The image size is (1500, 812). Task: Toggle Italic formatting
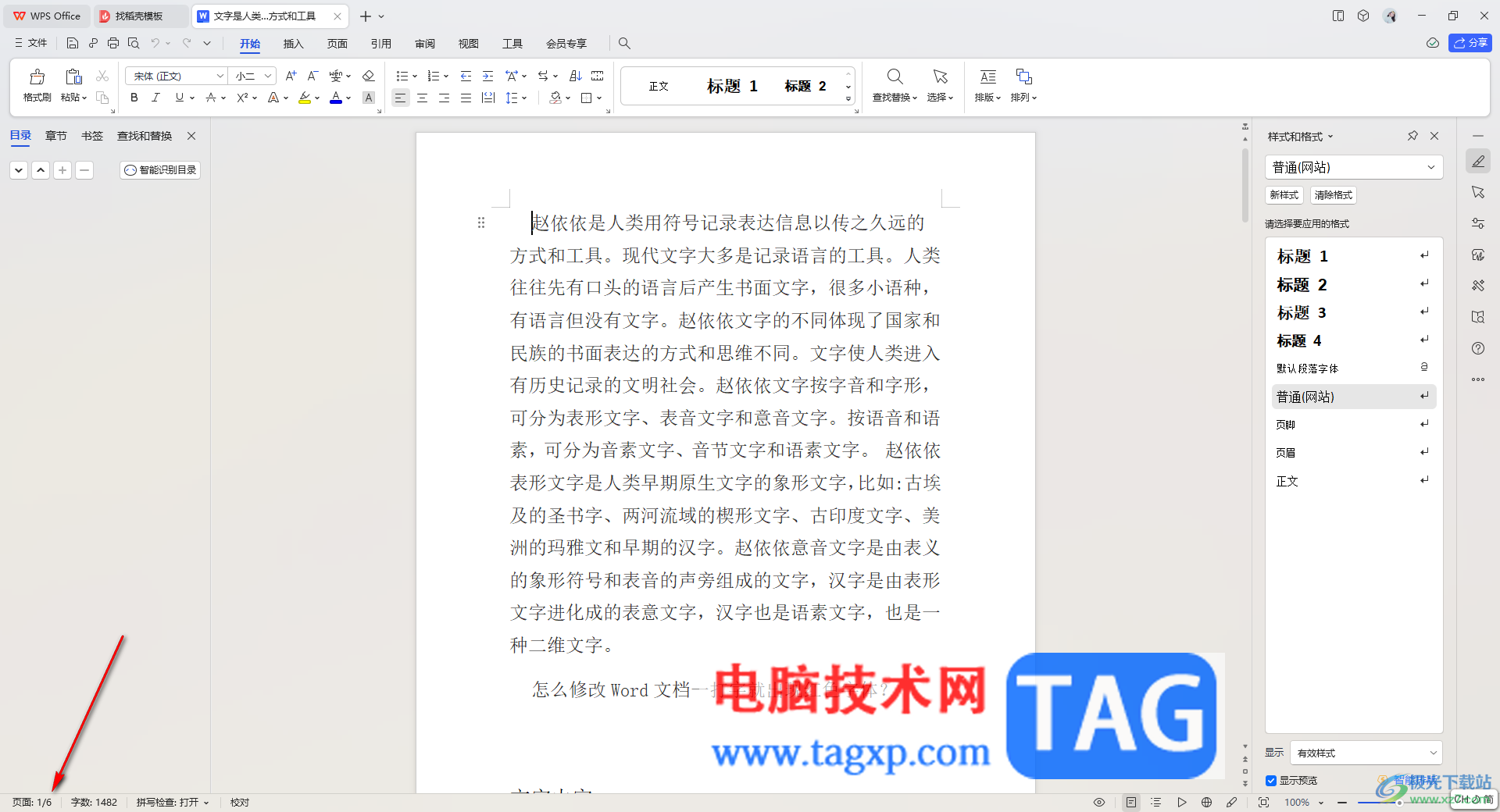(155, 98)
